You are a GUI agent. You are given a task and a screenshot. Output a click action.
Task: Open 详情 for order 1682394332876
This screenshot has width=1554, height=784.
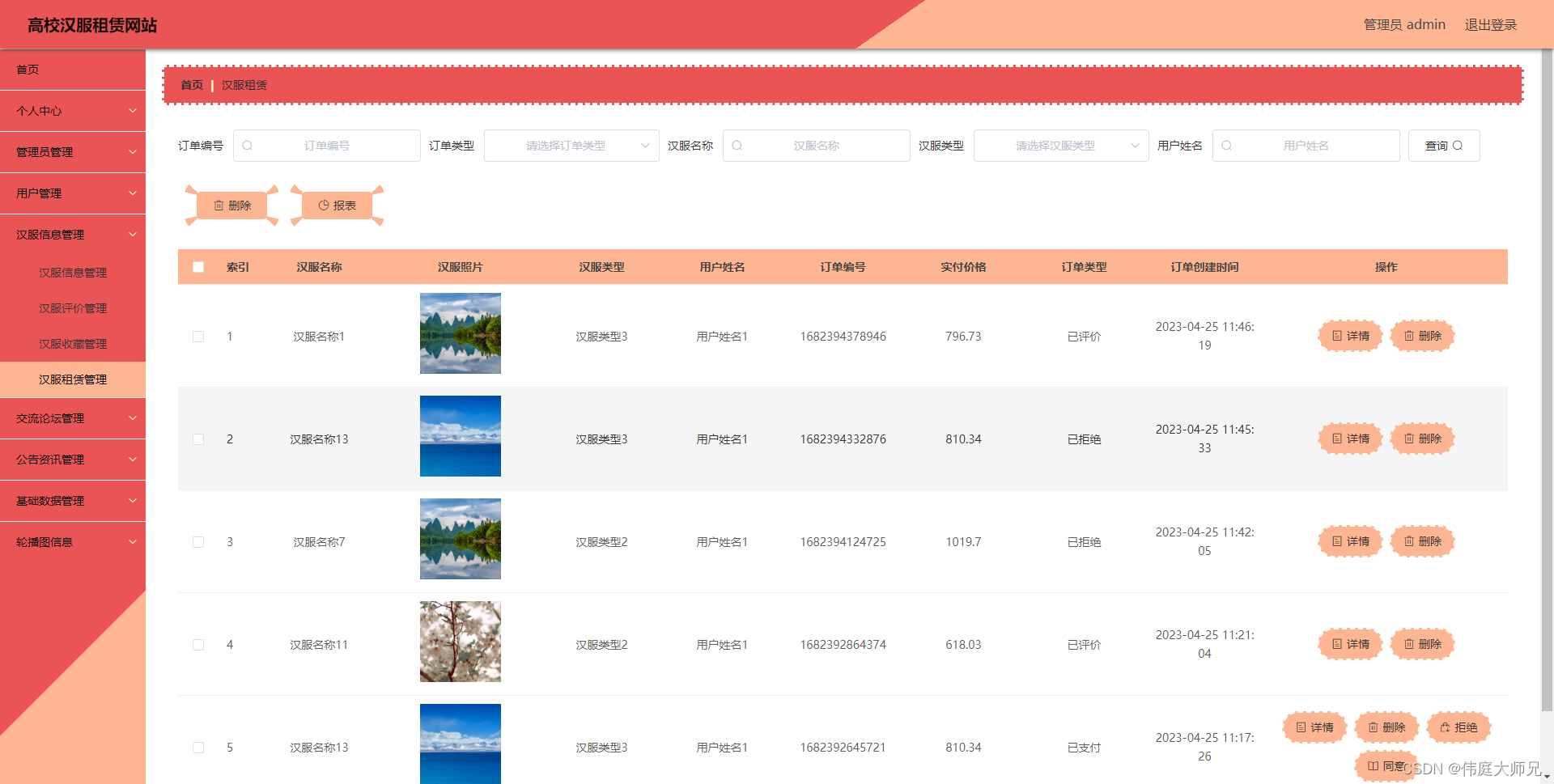tap(1350, 439)
